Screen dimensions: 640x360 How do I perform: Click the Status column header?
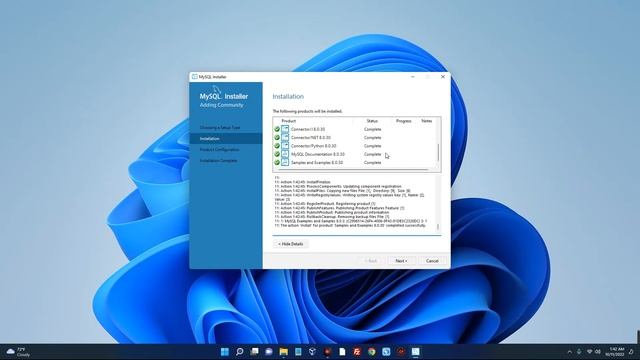coord(372,121)
